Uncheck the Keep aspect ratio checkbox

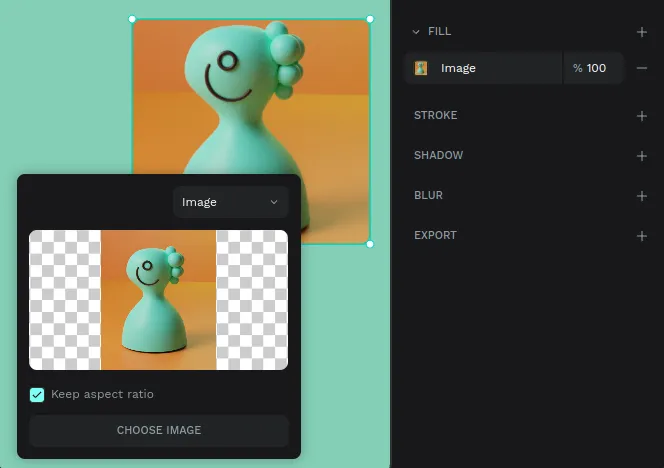click(x=37, y=394)
